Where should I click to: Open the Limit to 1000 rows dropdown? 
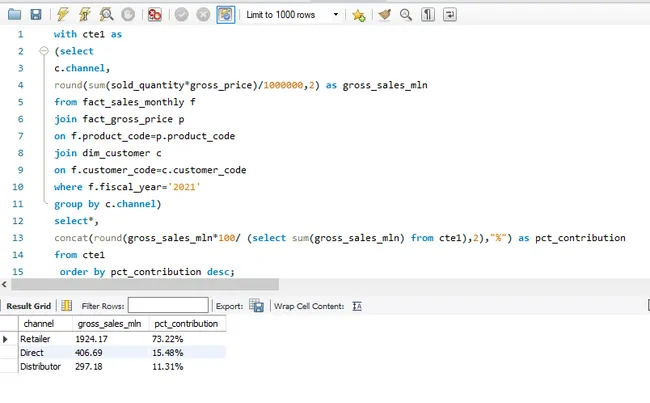pos(293,15)
